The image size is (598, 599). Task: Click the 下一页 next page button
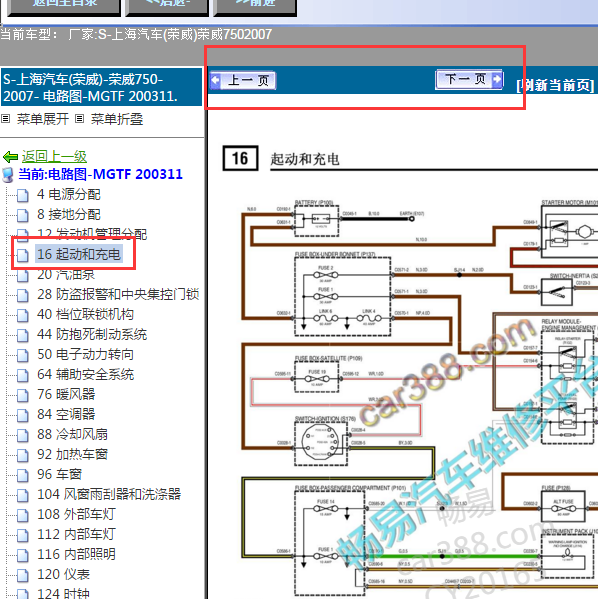click(x=469, y=79)
